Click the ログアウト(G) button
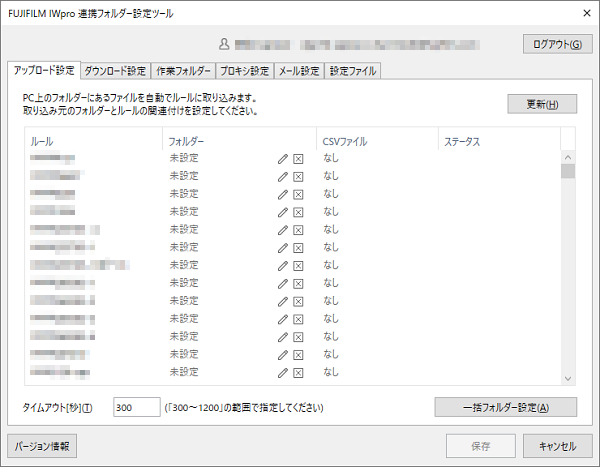 [558, 44]
